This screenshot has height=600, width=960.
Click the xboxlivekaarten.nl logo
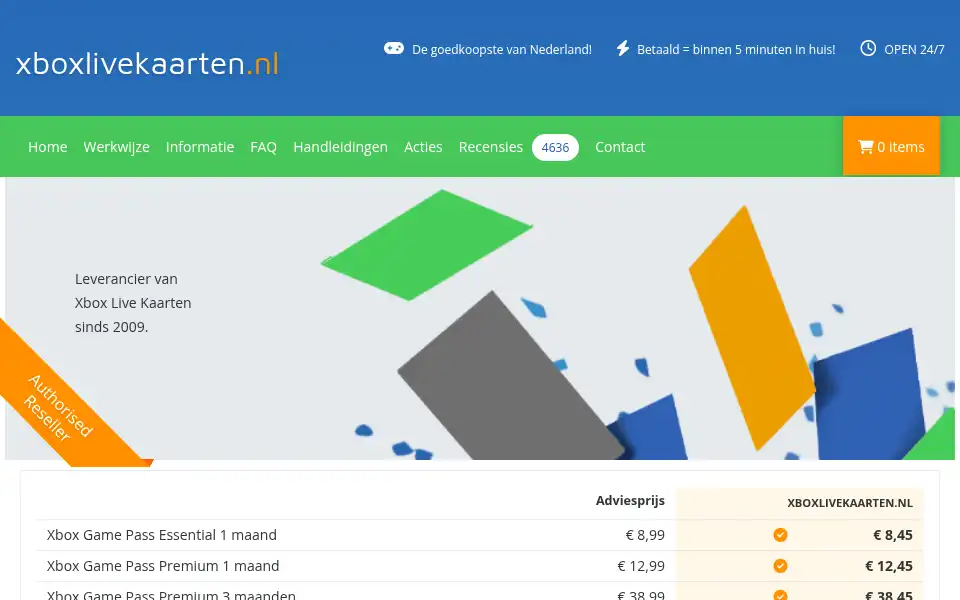point(147,64)
